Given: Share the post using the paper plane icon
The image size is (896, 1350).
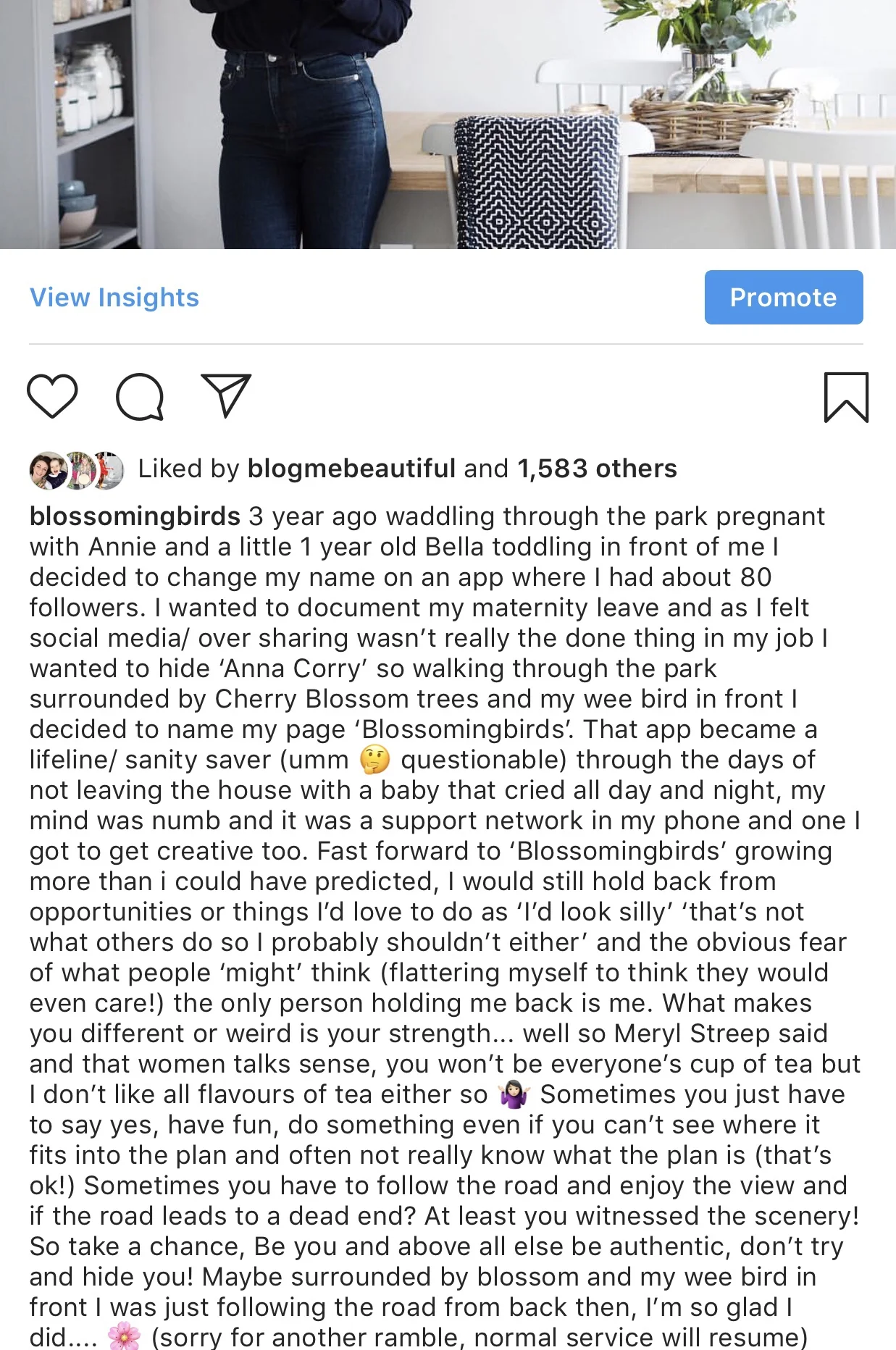Looking at the screenshot, I should point(226,395).
